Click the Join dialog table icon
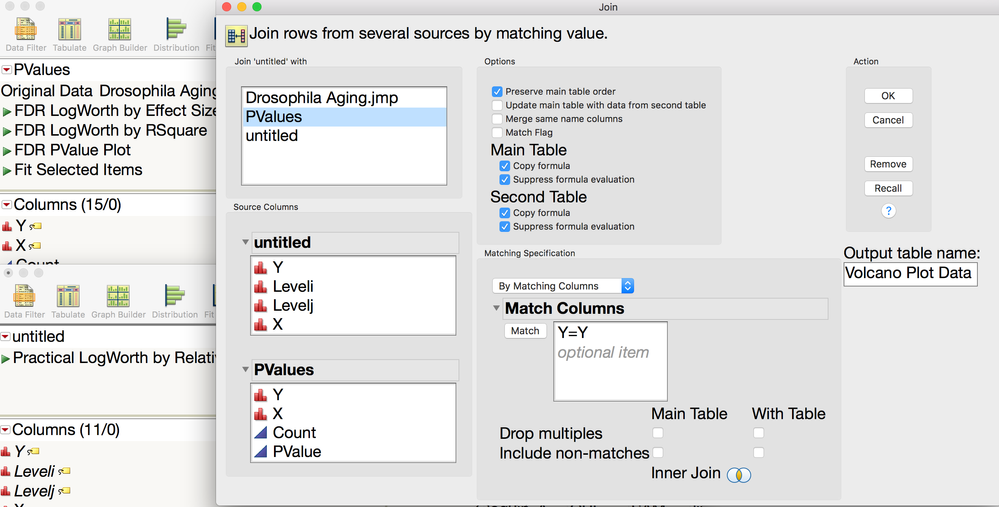The height and width of the screenshot is (507, 999). pyautogui.click(x=236, y=36)
